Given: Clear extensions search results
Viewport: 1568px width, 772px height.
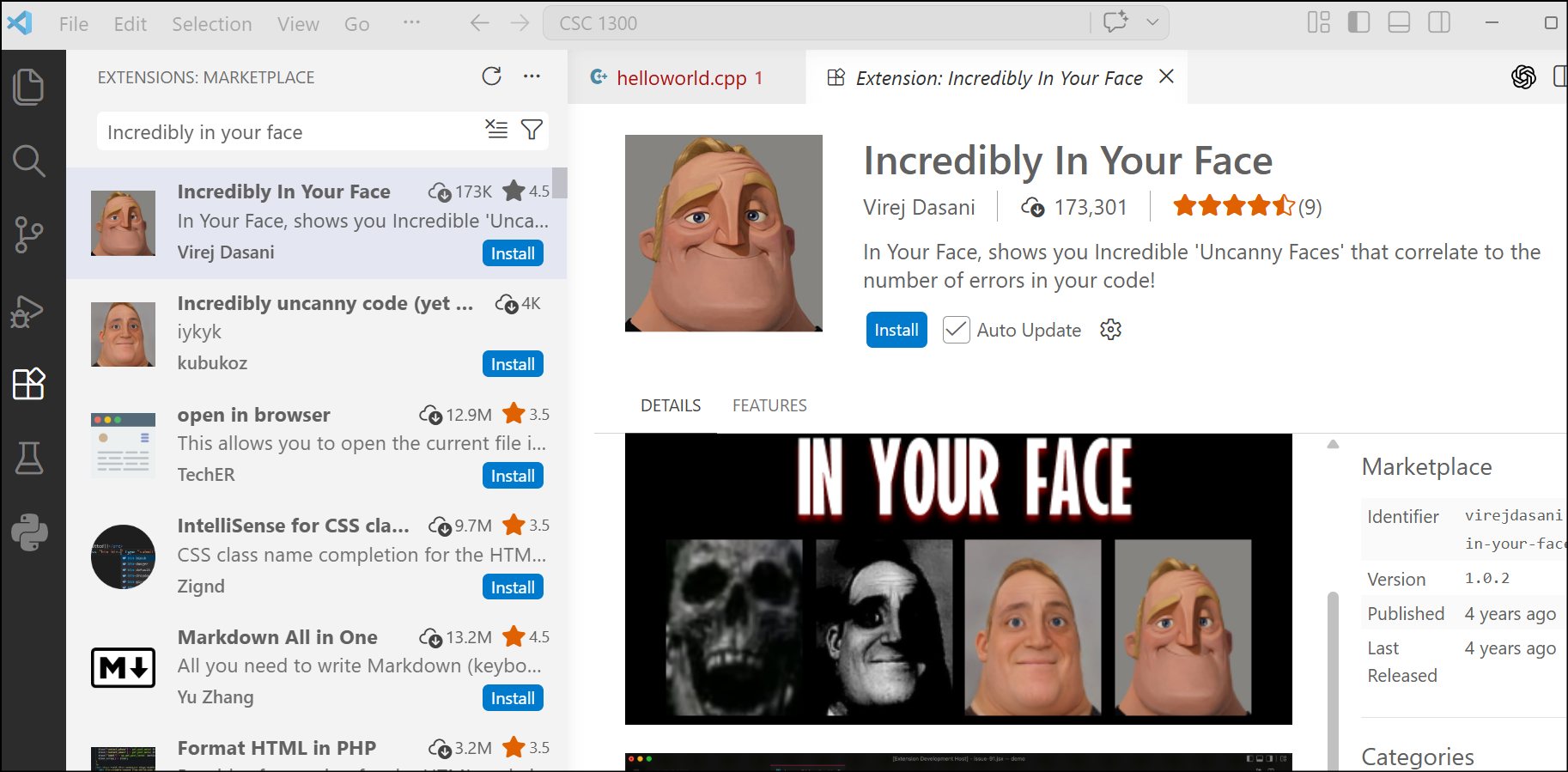Looking at the screenshot, I should point(496,129).
